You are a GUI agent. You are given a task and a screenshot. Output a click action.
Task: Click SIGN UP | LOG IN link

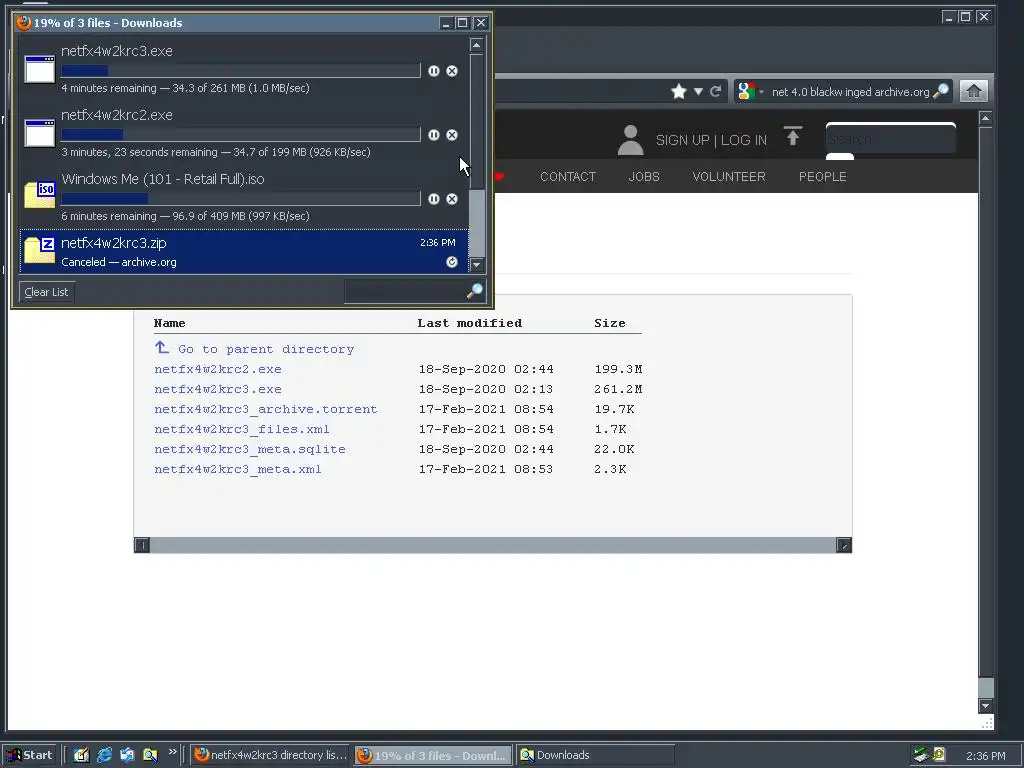711,140
